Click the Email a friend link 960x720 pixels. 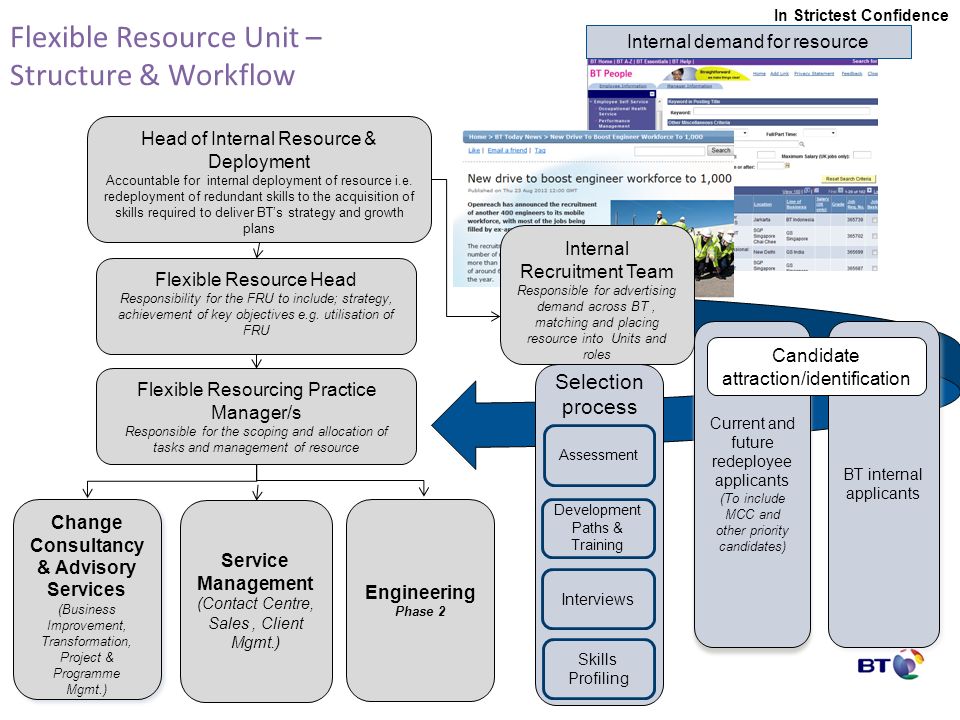[x=507, y=150]
